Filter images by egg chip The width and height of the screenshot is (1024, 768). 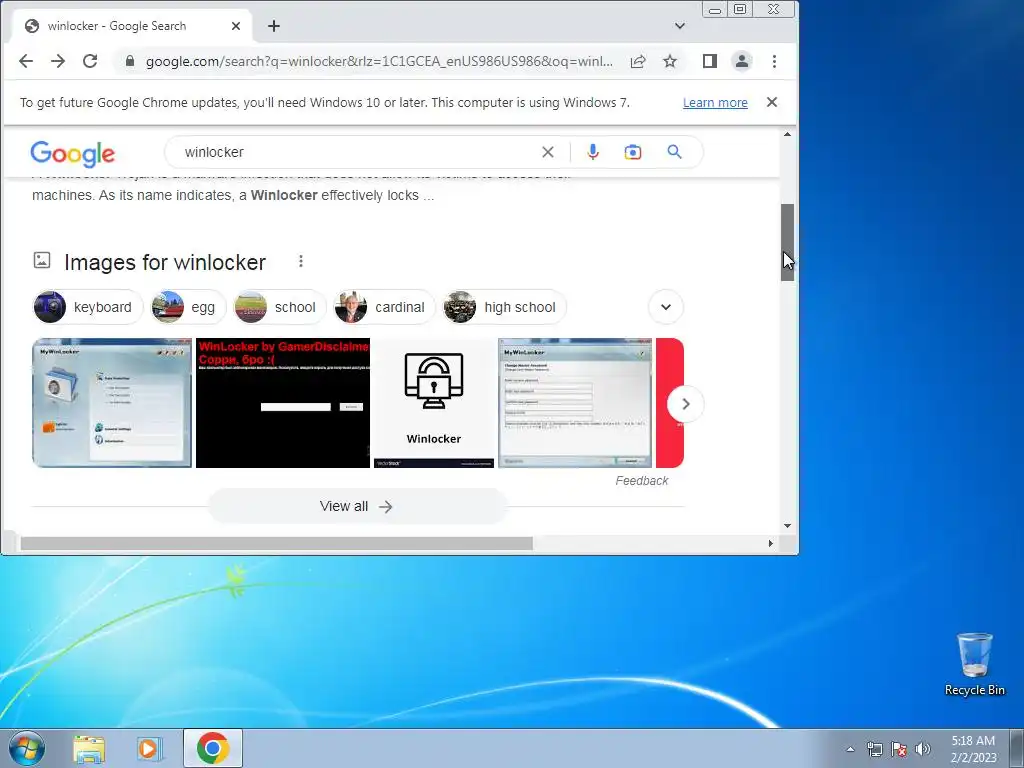(188, 307)
